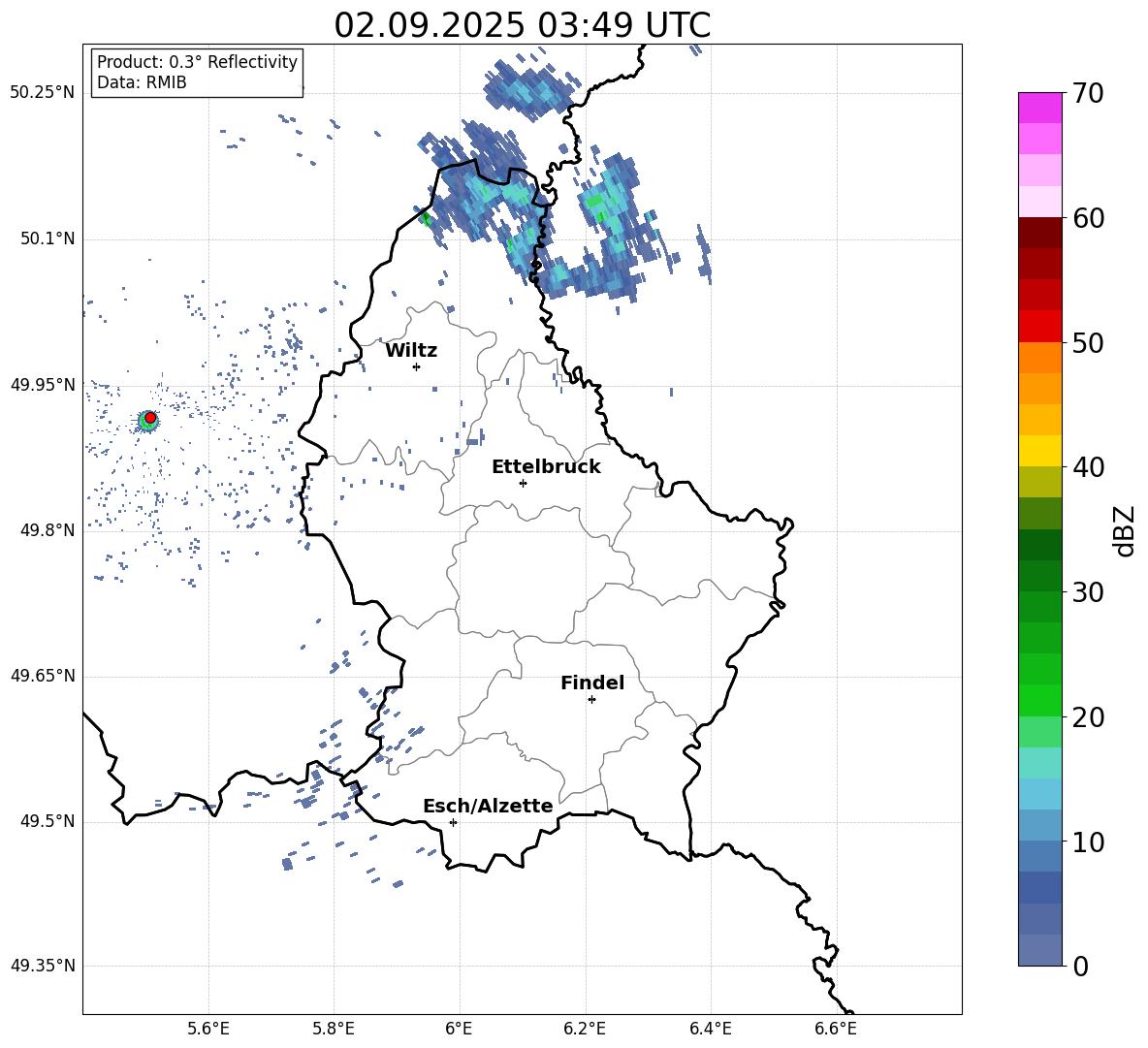Click the dark maroon colorbar segment below 60

click(x=1040, y=233)
